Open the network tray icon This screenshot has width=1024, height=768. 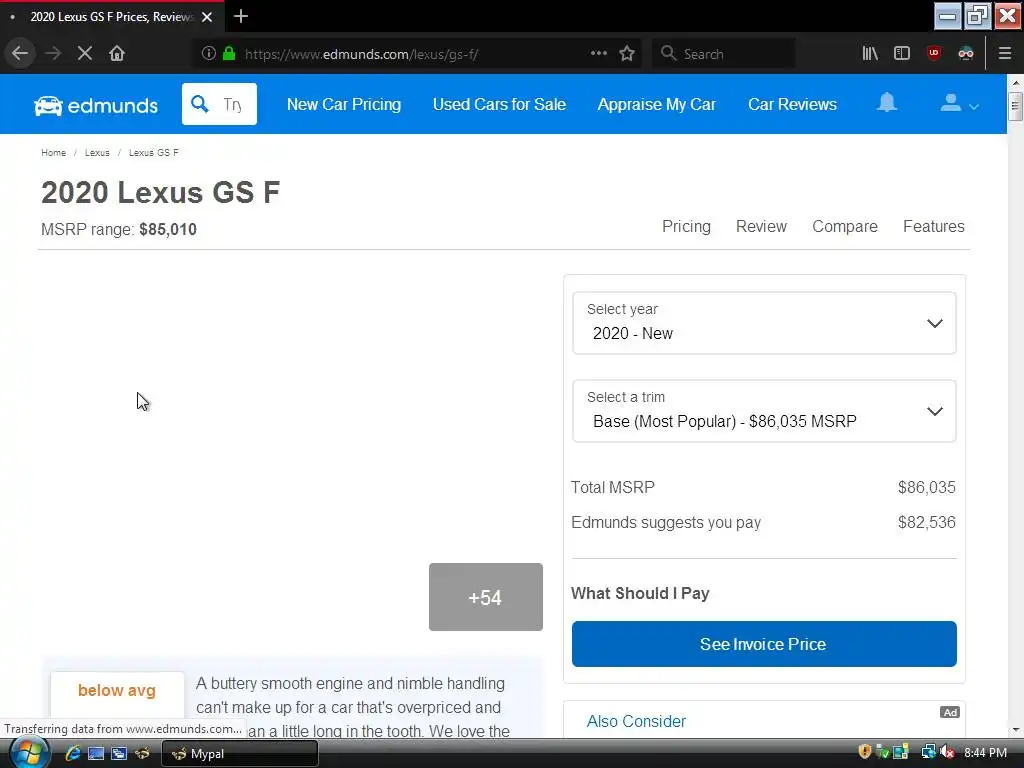pyautogui.click(x=928, y=752)
